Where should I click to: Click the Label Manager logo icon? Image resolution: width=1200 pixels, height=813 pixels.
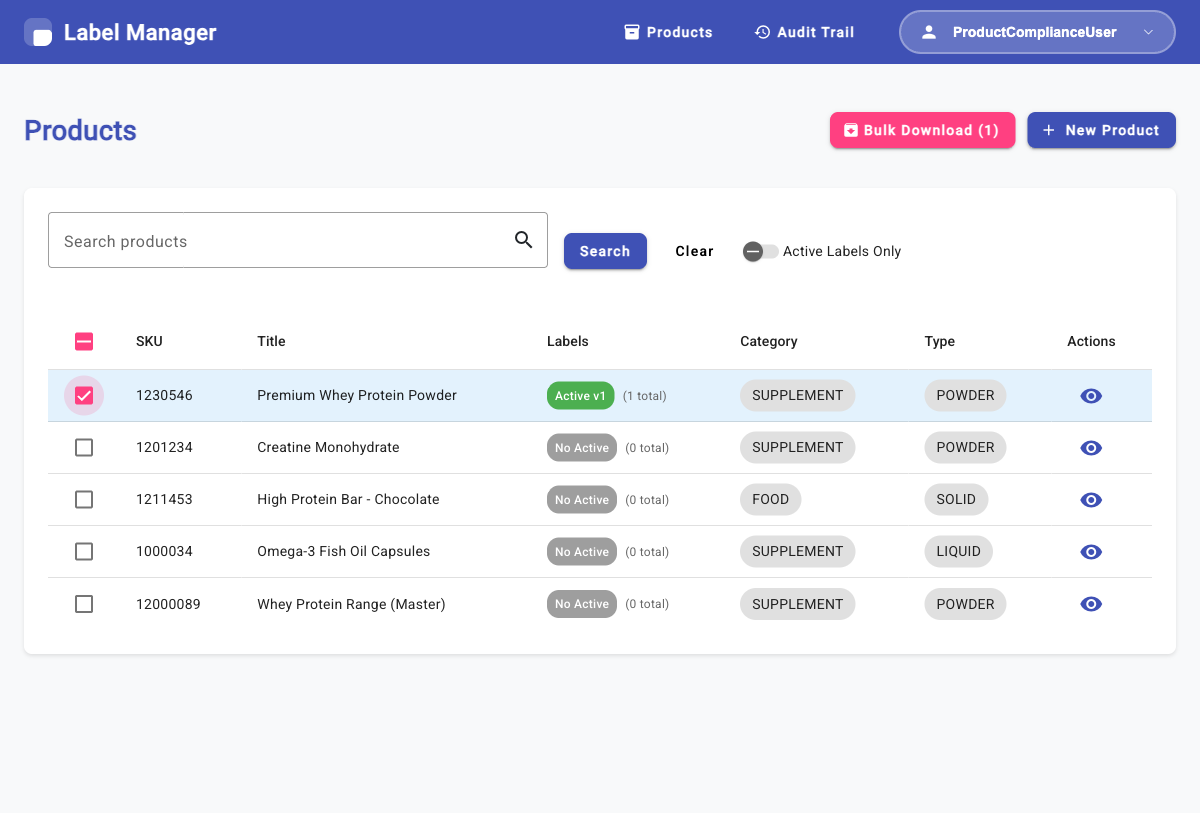click(x=38, y=32)
